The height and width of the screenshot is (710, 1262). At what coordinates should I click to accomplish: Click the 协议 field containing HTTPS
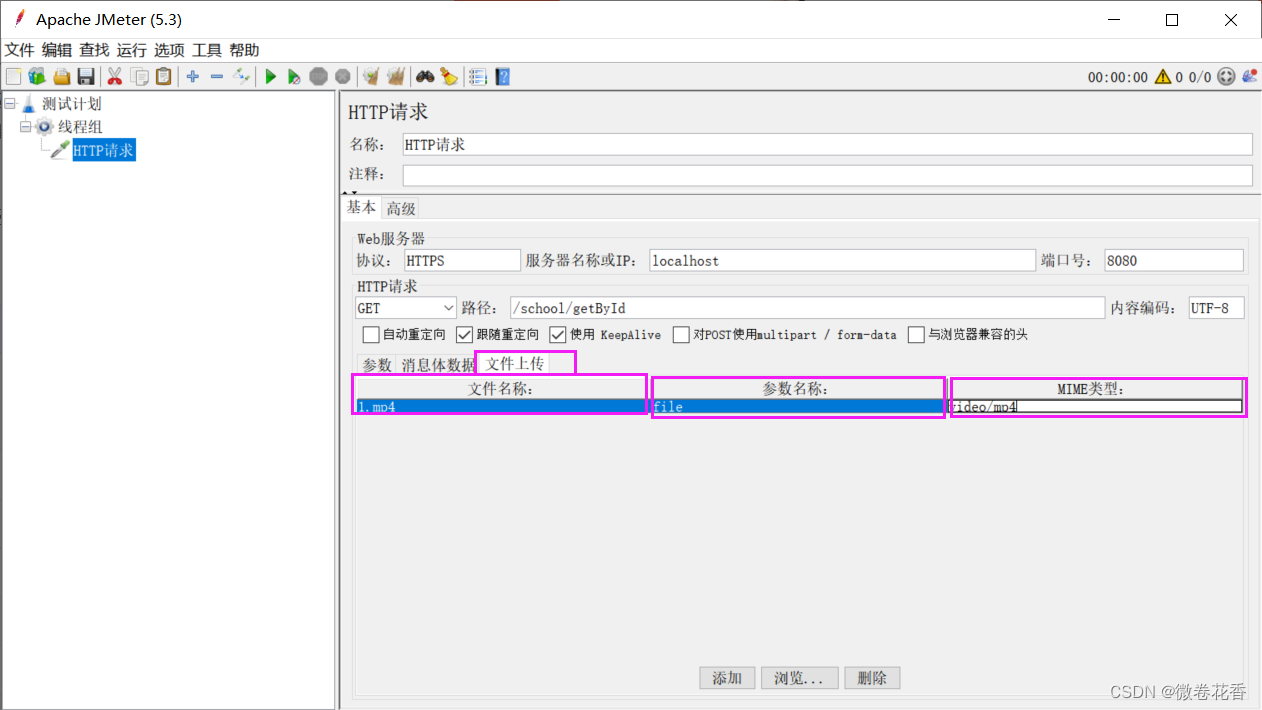463,260
